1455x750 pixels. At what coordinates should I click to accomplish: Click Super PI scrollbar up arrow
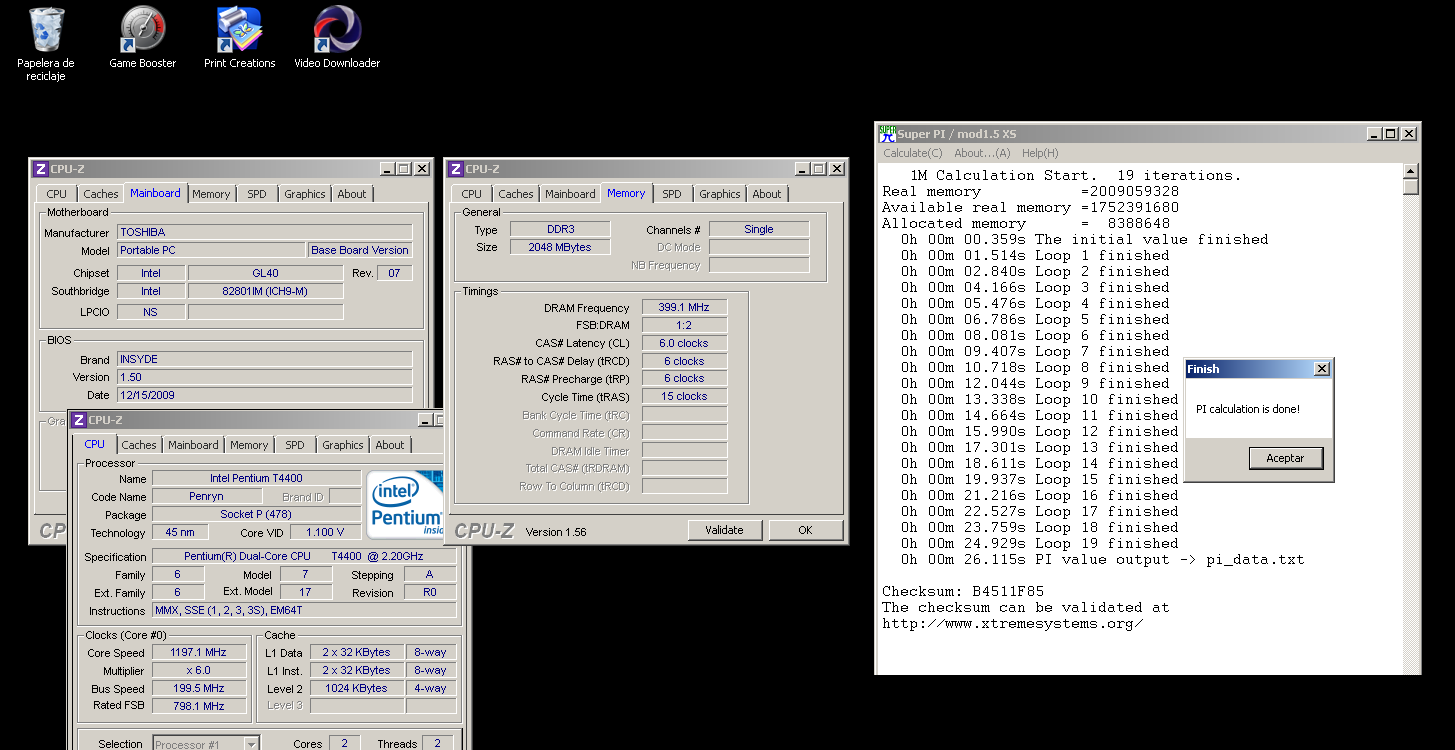pyautogui.click(x=1410, y=171)
